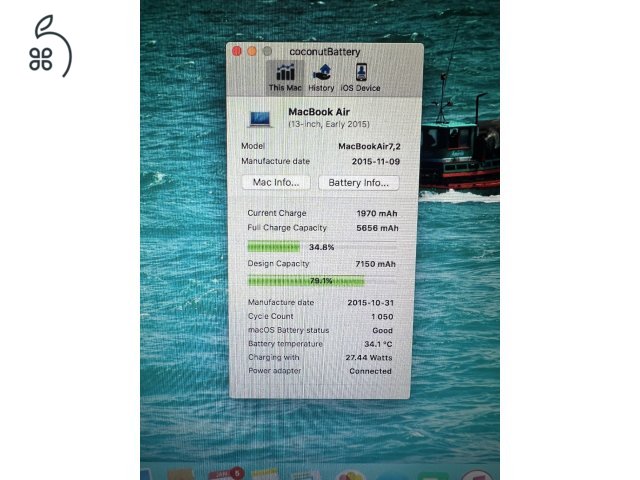Click the Mac Info... button
Image resolution: width=640 pixels, height=480 pixels.
274,183
